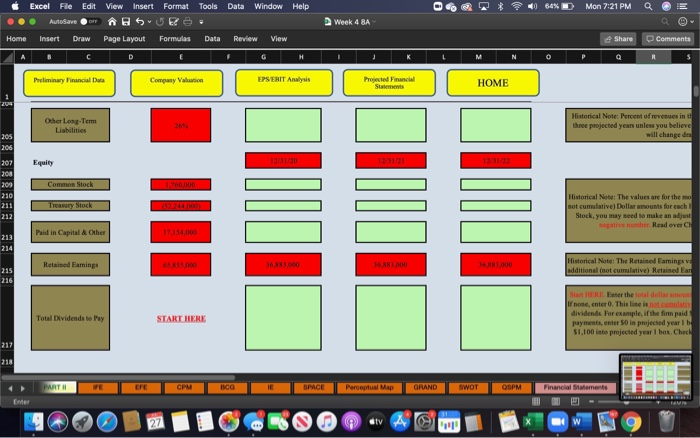
Task: Undo the last action
Action: 140,21
